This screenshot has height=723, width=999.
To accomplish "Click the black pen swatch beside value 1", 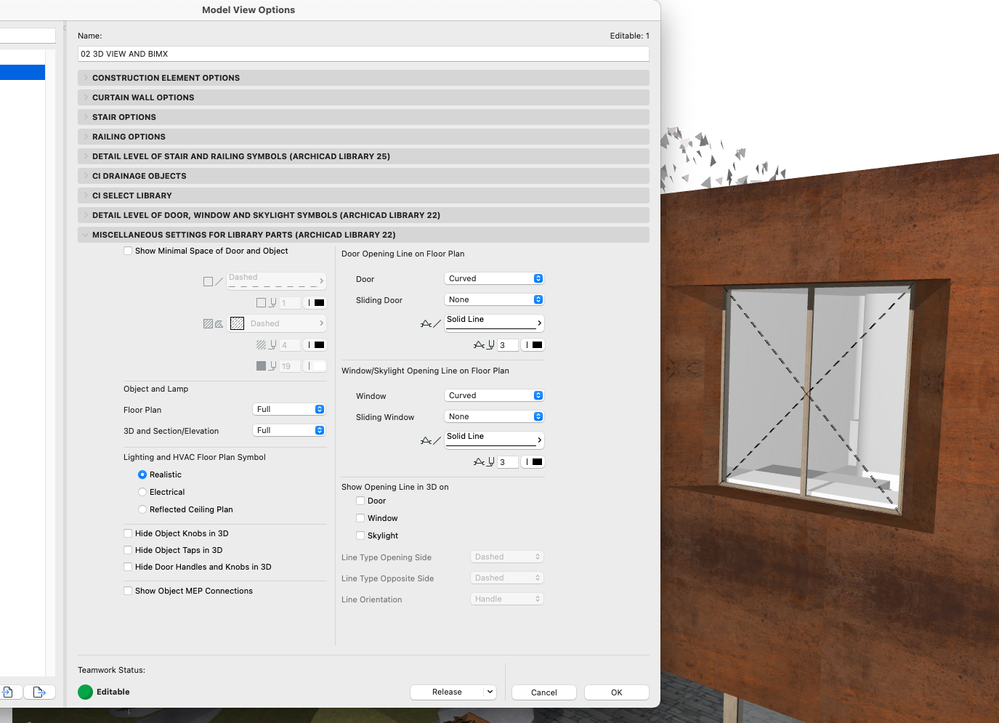I will (x=319, y=303).
